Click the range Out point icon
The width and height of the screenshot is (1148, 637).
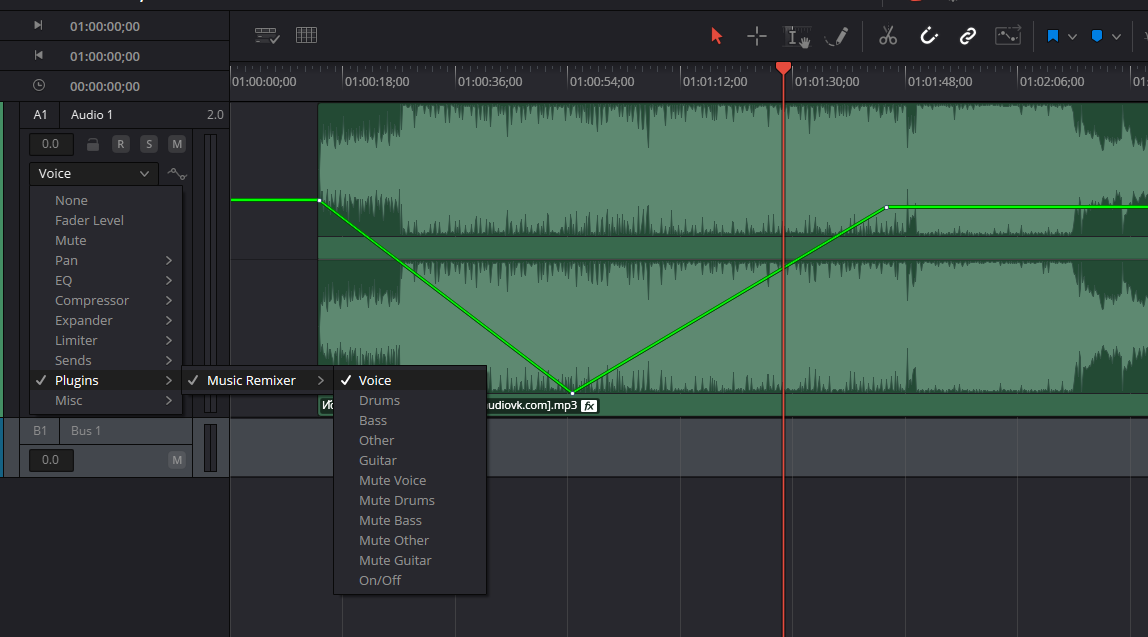[38, 56]
